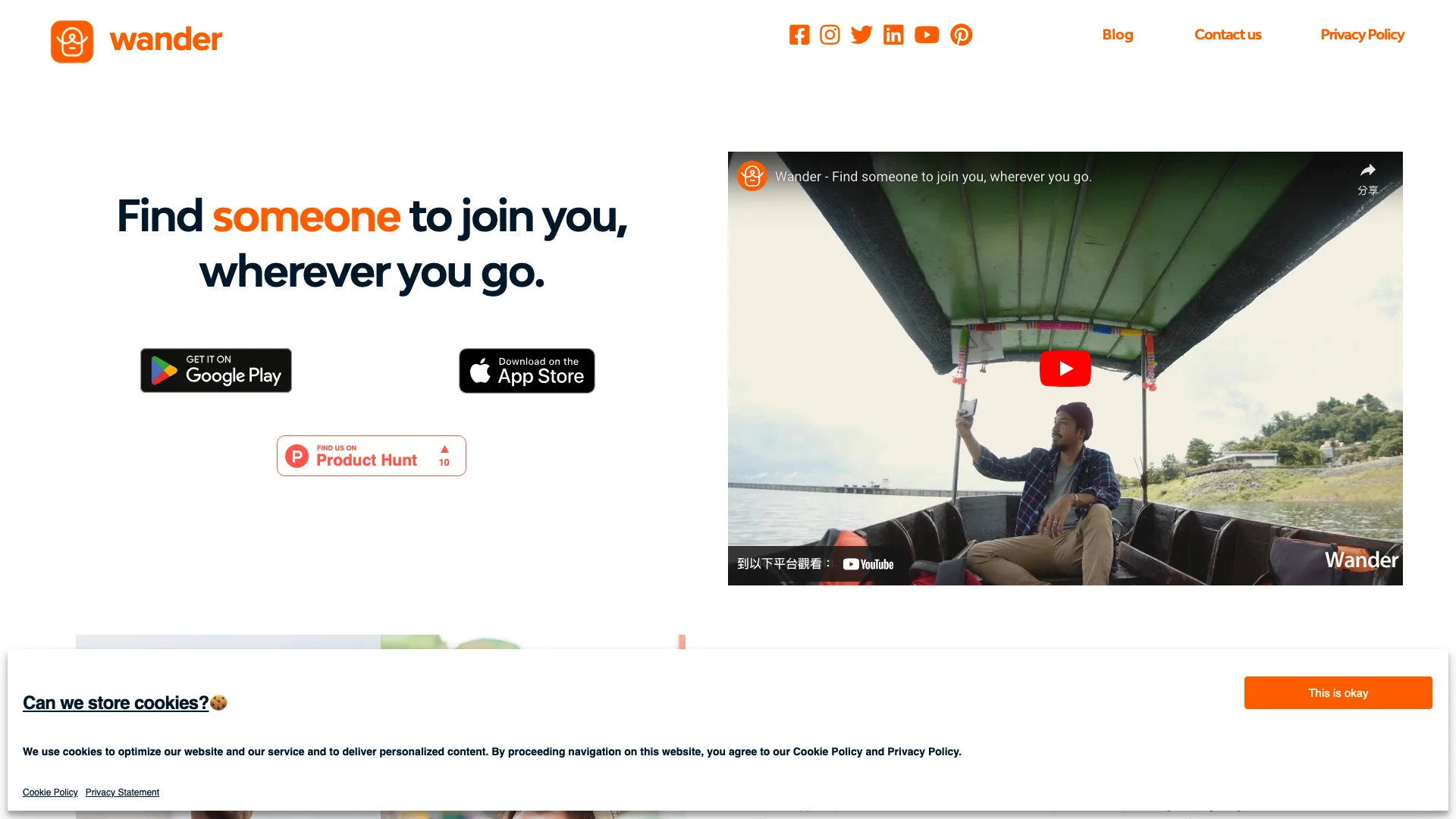Open Wander LinkedIn page
The width and height of the screenshot is (1456, 819).
(894, 35)
